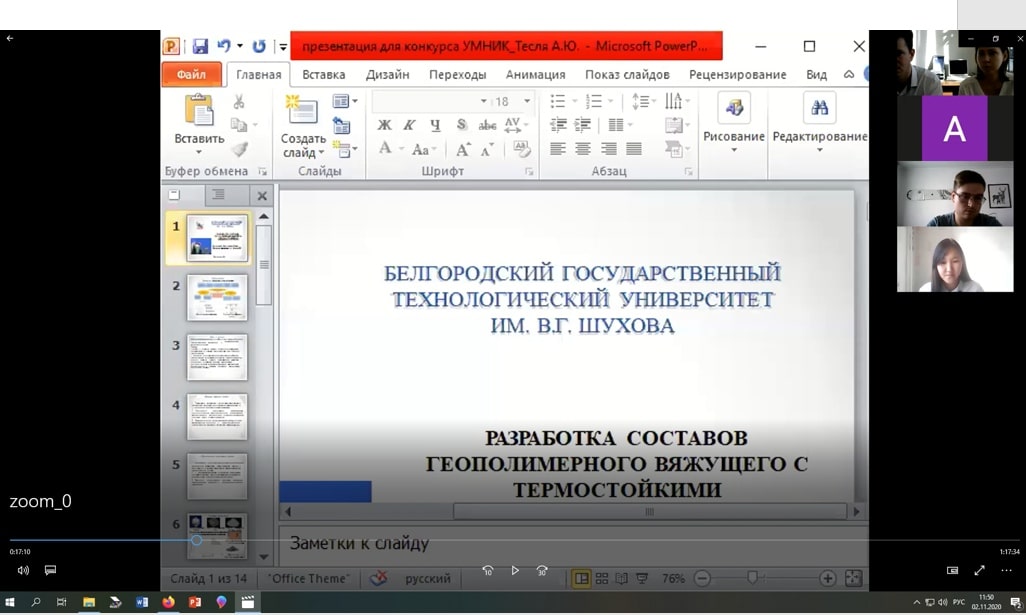
Task: Click the Заметки к слайду notes field
Action: click(x=573, y=544)
